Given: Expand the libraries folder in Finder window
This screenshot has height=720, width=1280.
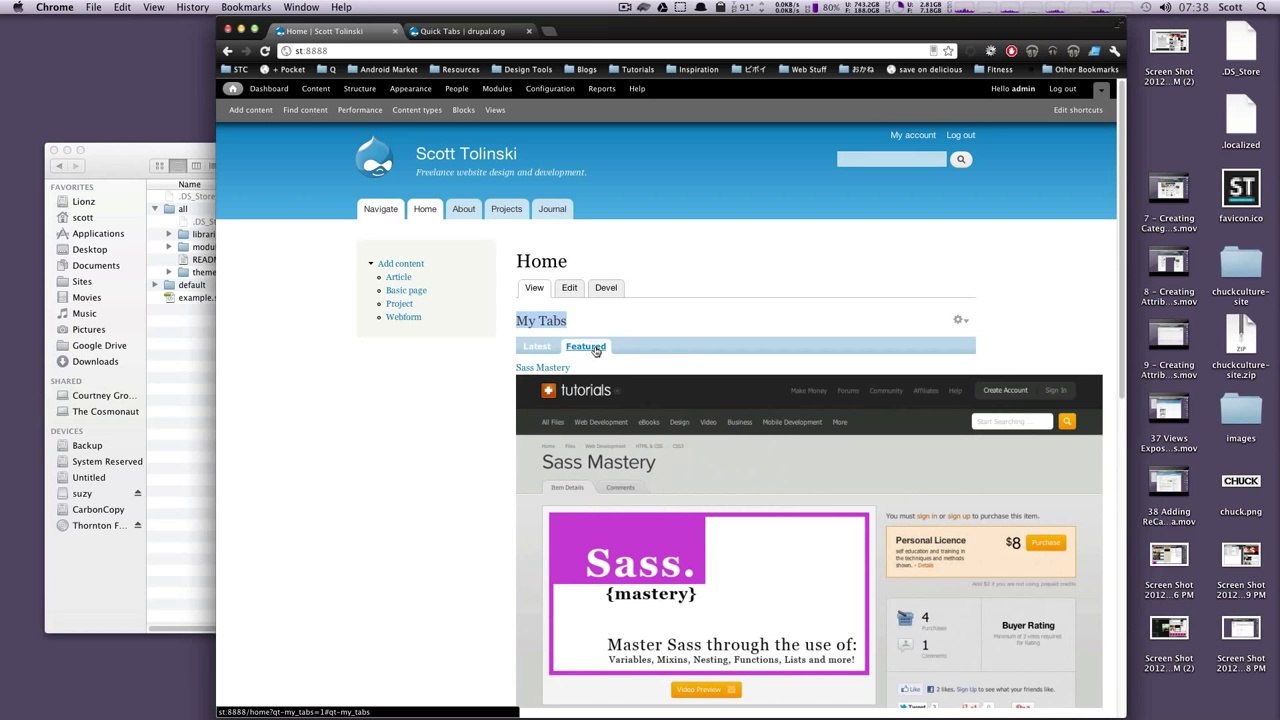Looking at the screenshot, I should coord(169,234).
